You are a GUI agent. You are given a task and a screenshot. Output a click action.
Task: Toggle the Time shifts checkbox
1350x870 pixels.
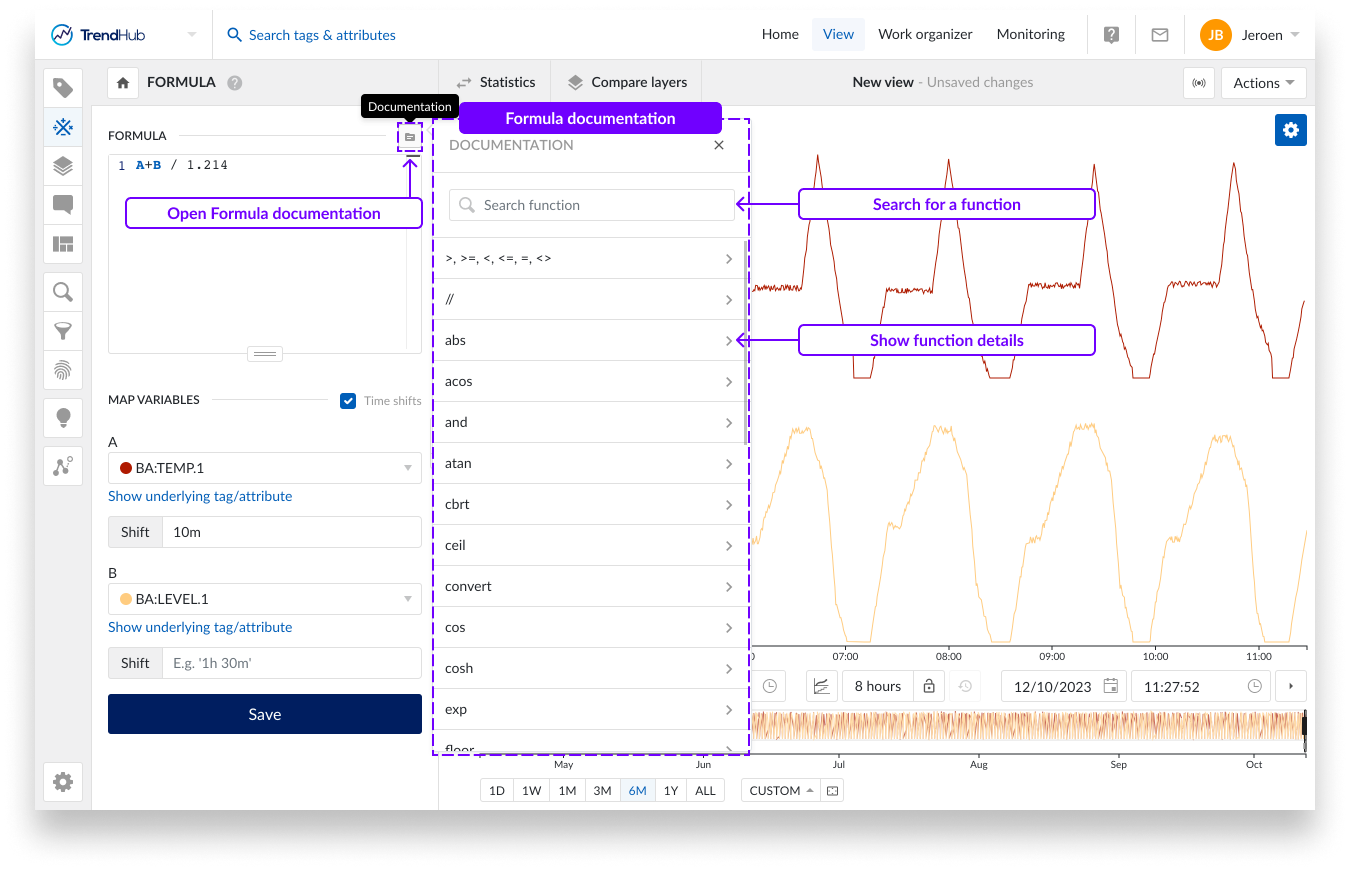pos(348,401)
